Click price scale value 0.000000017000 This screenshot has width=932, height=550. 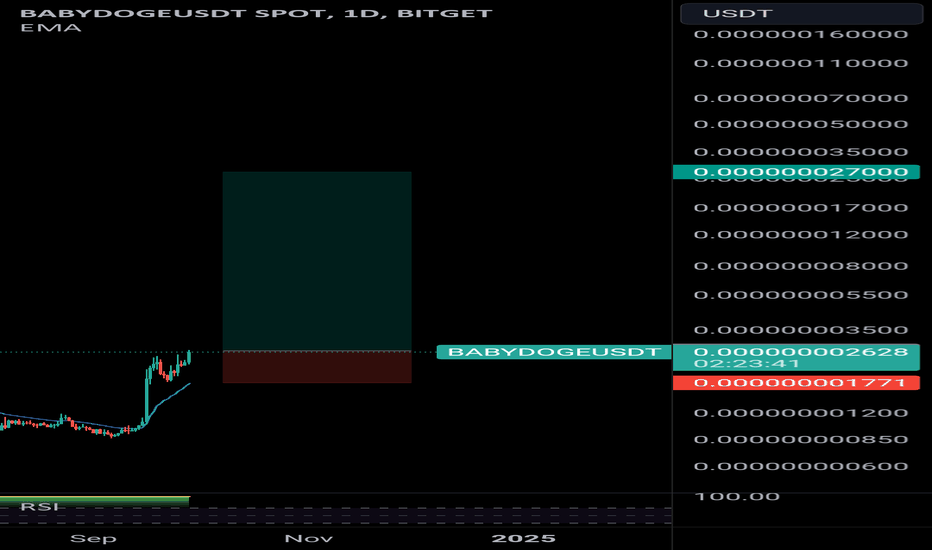coord(801,208)
